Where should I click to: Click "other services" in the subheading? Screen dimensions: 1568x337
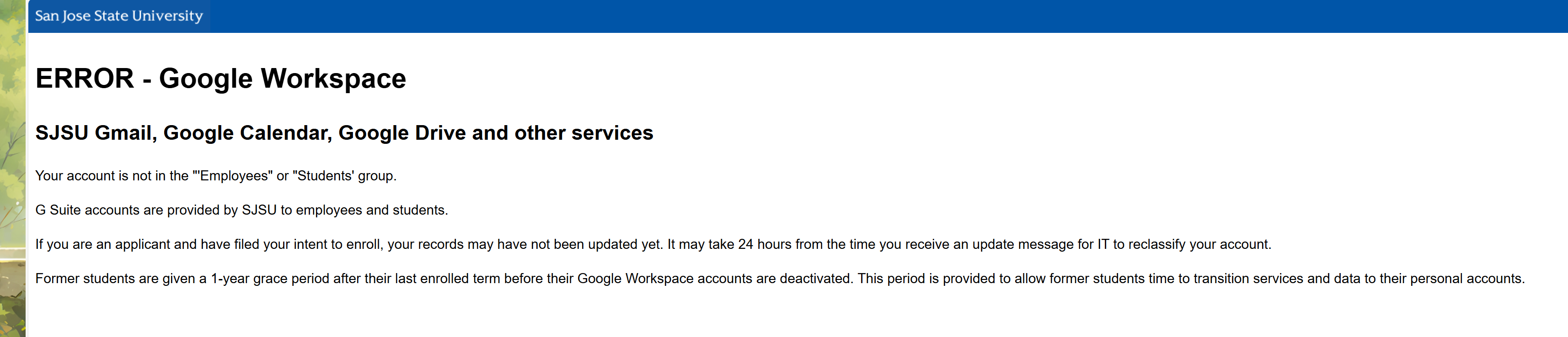[583, 132]
